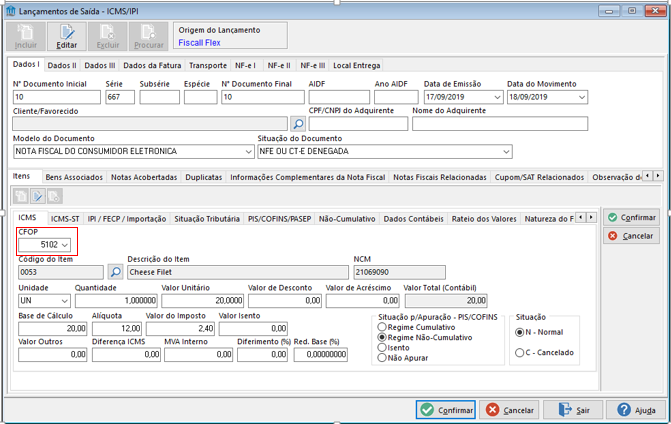Open the Transporte tab
671x424 pixels.
click(208, 65)
